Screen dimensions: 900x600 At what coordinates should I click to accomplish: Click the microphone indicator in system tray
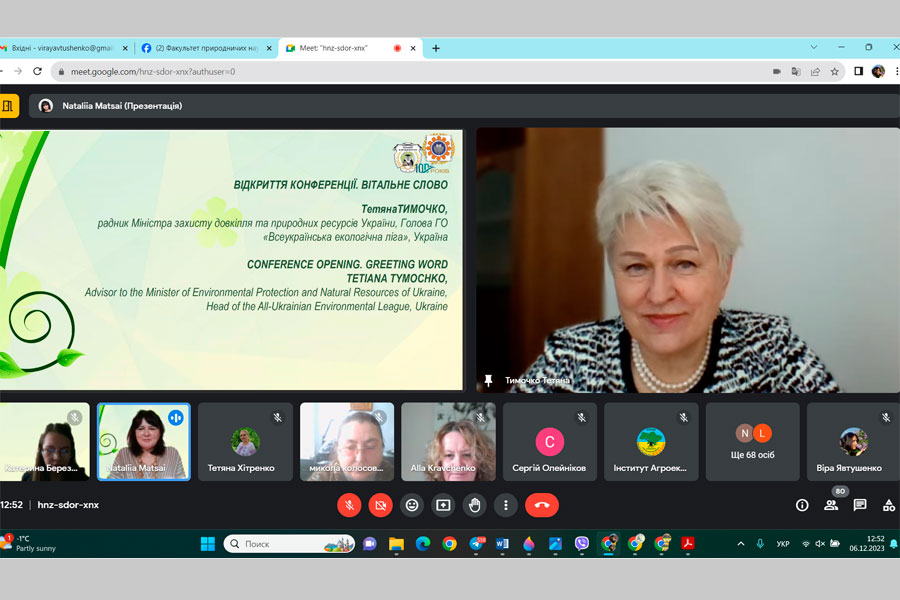click(760, 544)
